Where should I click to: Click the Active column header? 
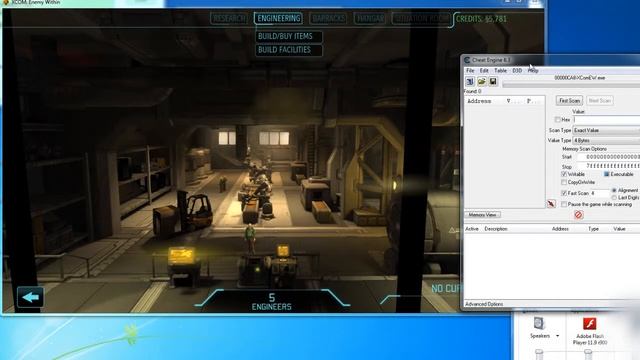pyautogui.click(x=472, y=229)
